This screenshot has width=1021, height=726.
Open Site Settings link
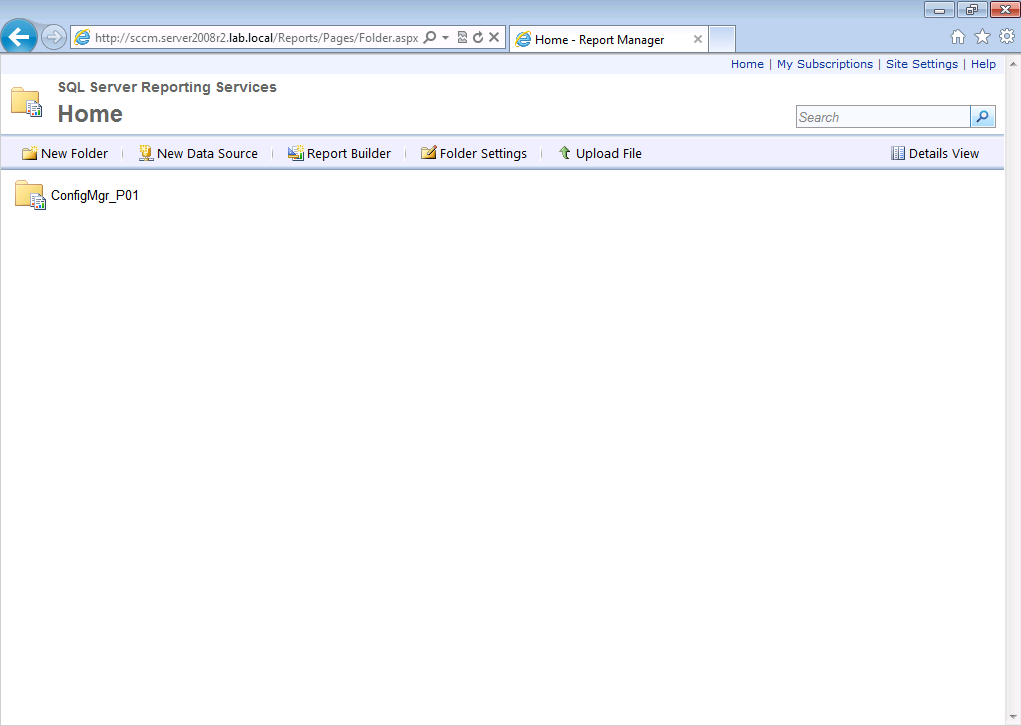921,64
